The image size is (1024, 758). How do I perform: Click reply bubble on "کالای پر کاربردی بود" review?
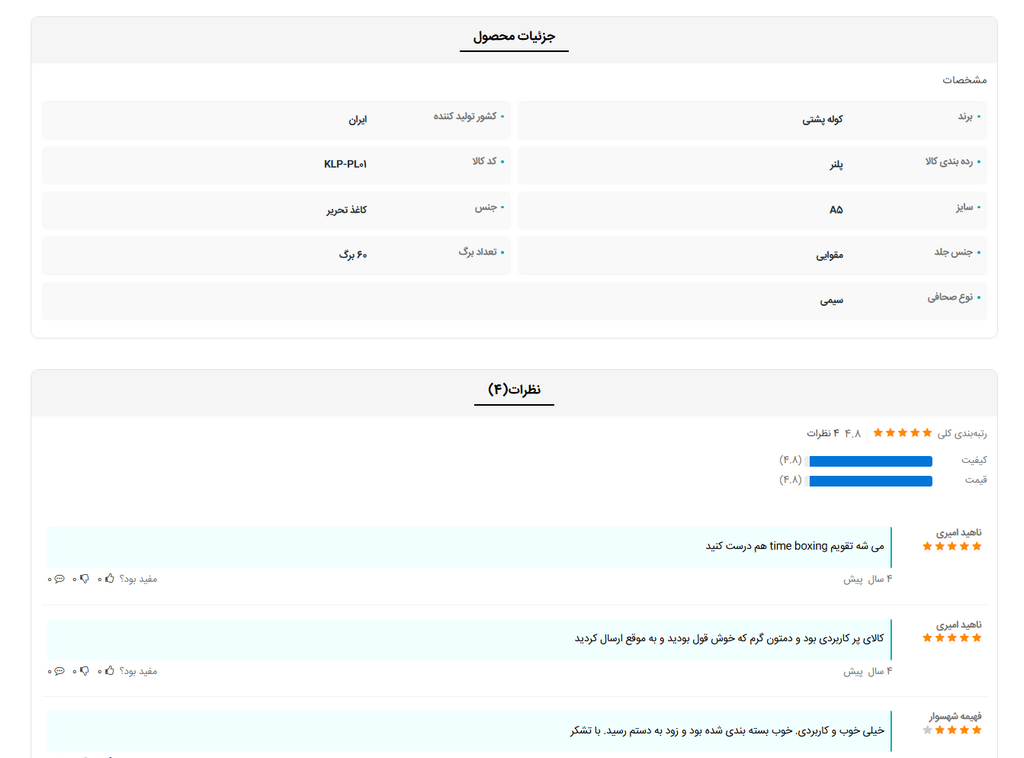tap(59, 671)
